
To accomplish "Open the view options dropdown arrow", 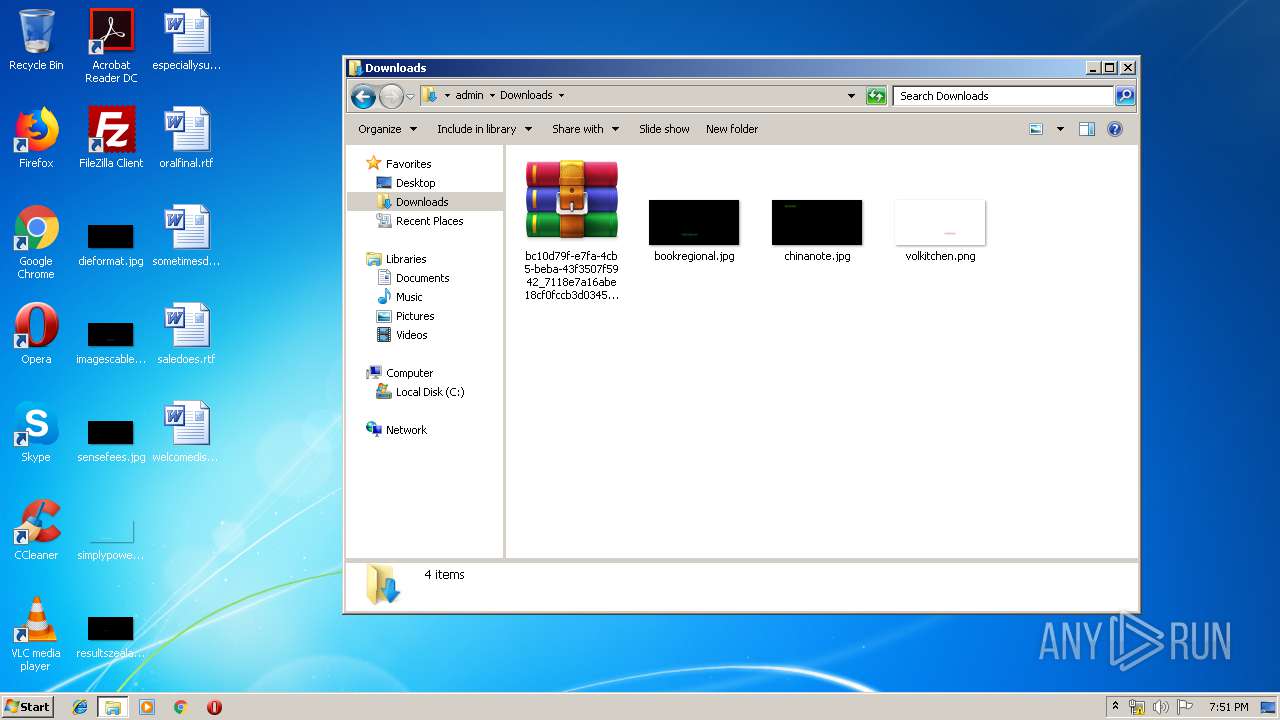I will tap(1060, 129).
